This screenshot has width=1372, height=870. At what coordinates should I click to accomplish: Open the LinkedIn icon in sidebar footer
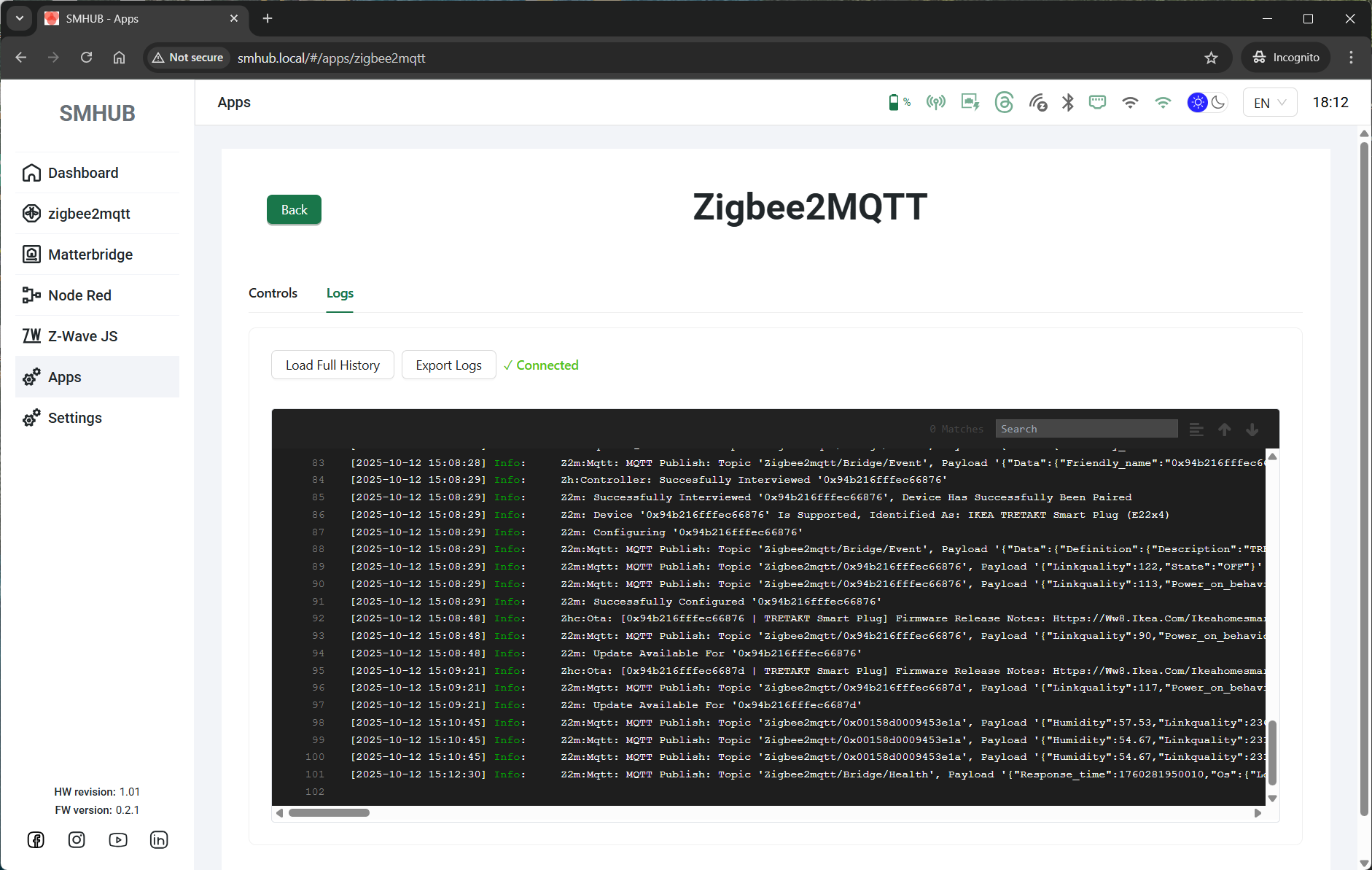click(x=159, y=840)
